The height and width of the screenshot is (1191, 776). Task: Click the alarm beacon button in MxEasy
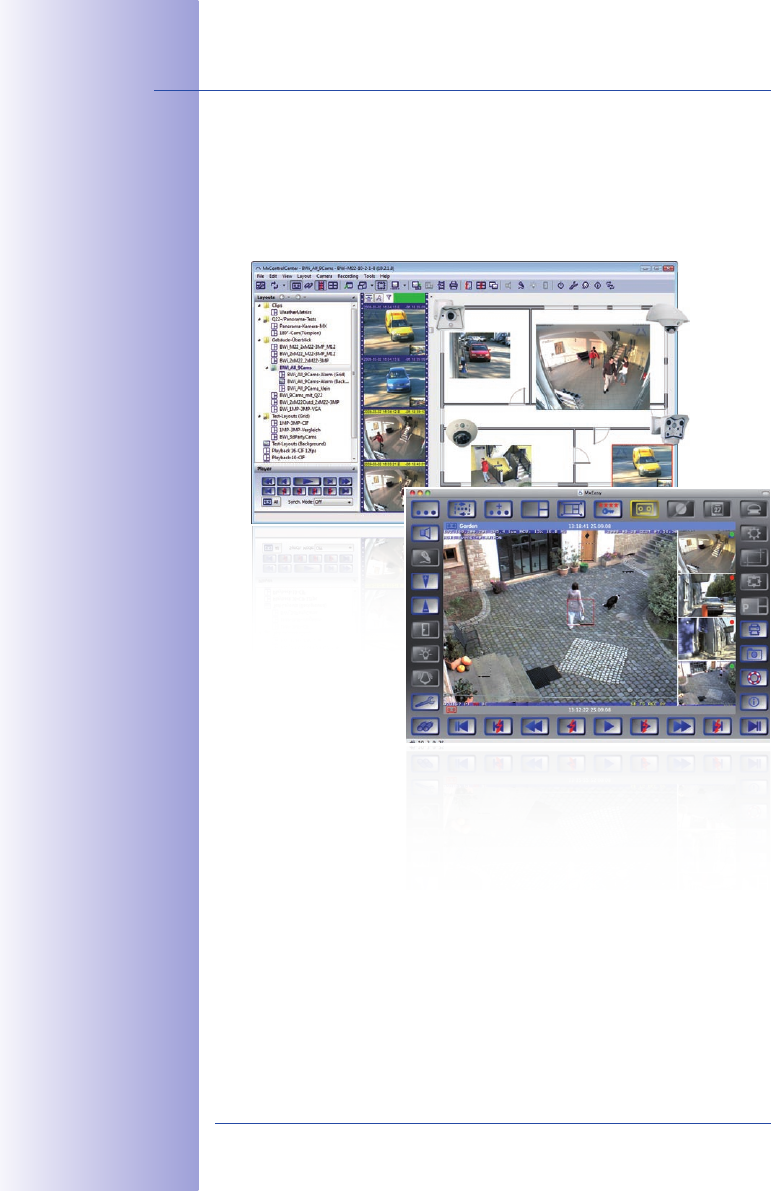(754, 510)
